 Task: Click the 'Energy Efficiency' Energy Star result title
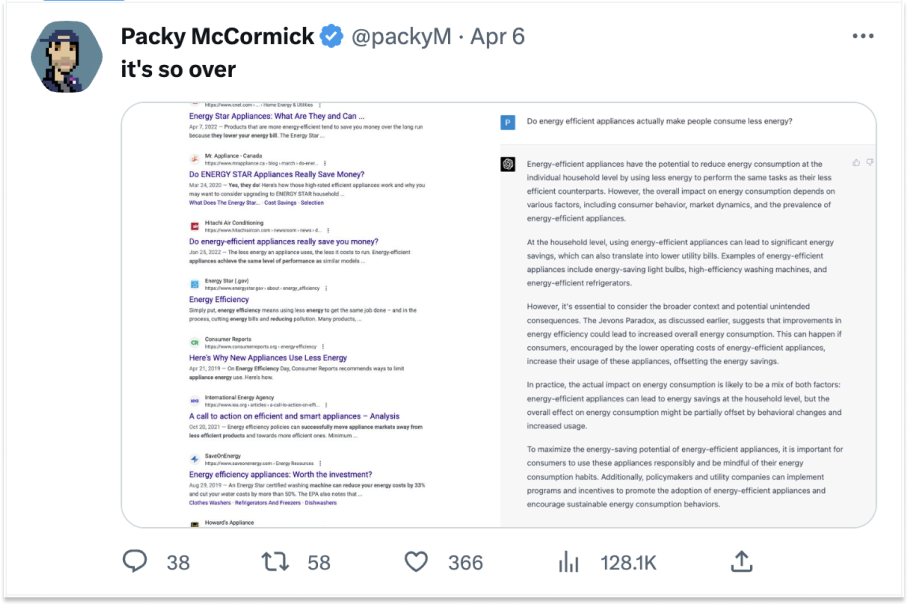click(218, 299)
